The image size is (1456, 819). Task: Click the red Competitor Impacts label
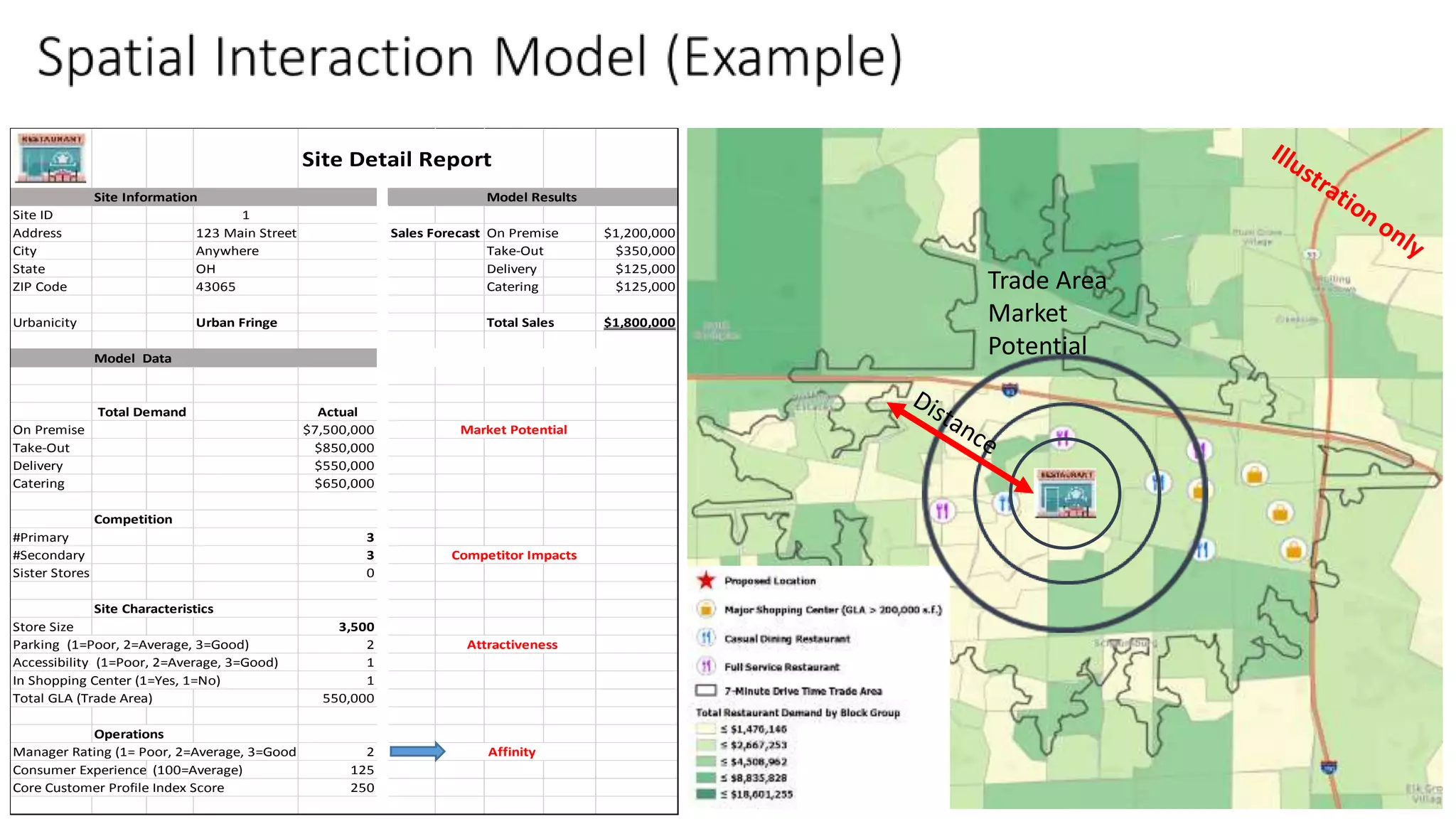(514, 555)
